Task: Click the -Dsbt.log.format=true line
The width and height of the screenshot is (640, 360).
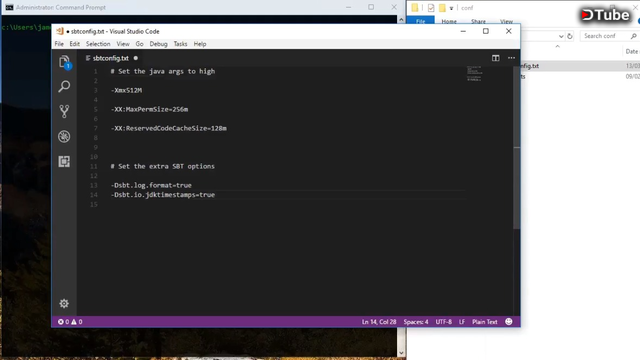Action: (151, 185)
